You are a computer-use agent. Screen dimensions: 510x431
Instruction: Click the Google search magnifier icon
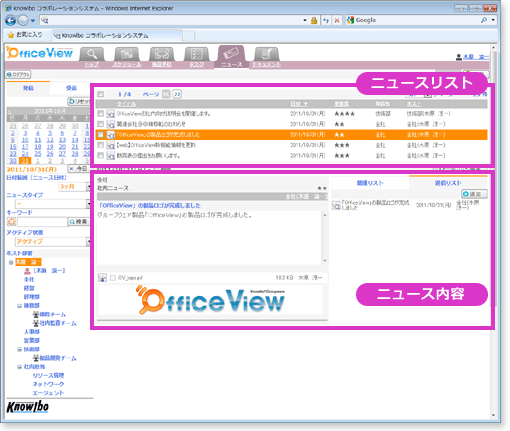pos(484,20)
